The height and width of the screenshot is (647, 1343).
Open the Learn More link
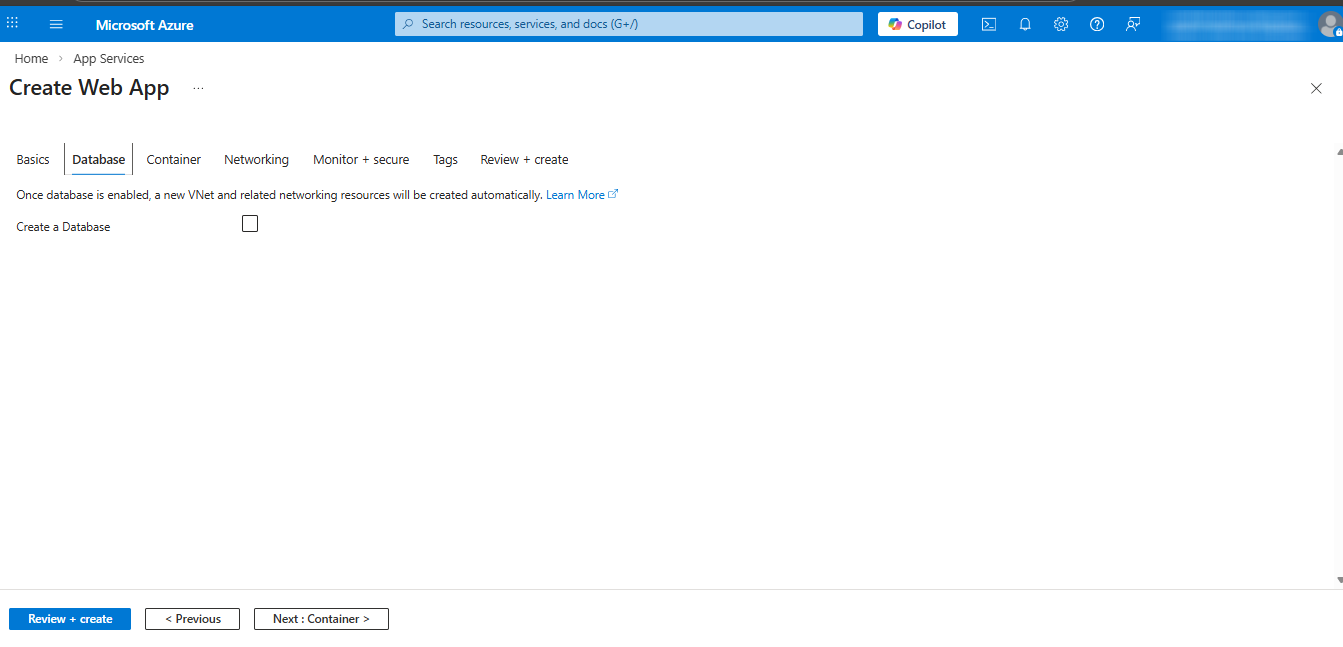pos(576,195)
